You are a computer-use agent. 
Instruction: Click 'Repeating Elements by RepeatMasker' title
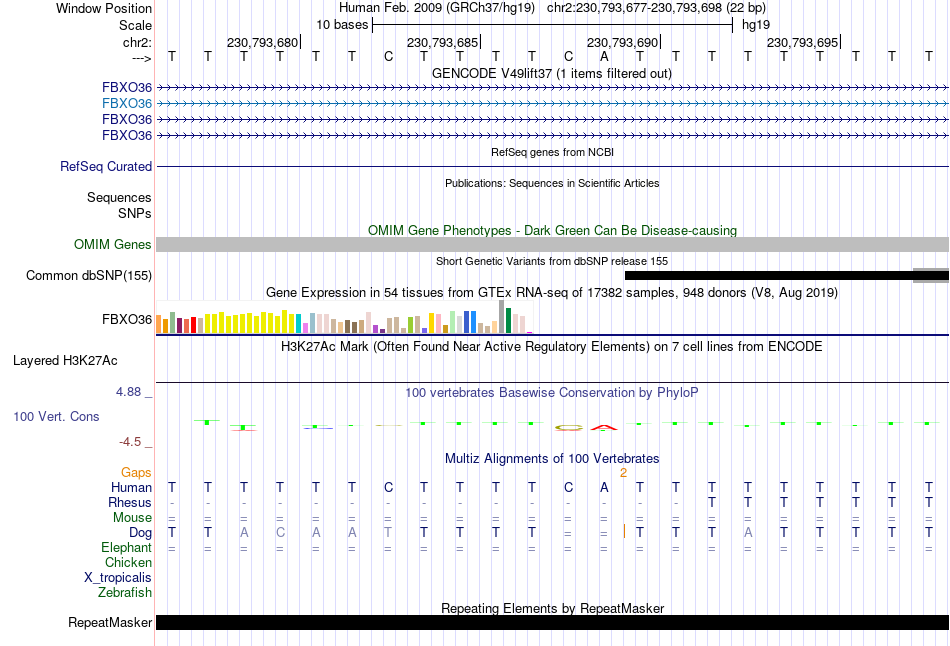[x=553, y=608]
